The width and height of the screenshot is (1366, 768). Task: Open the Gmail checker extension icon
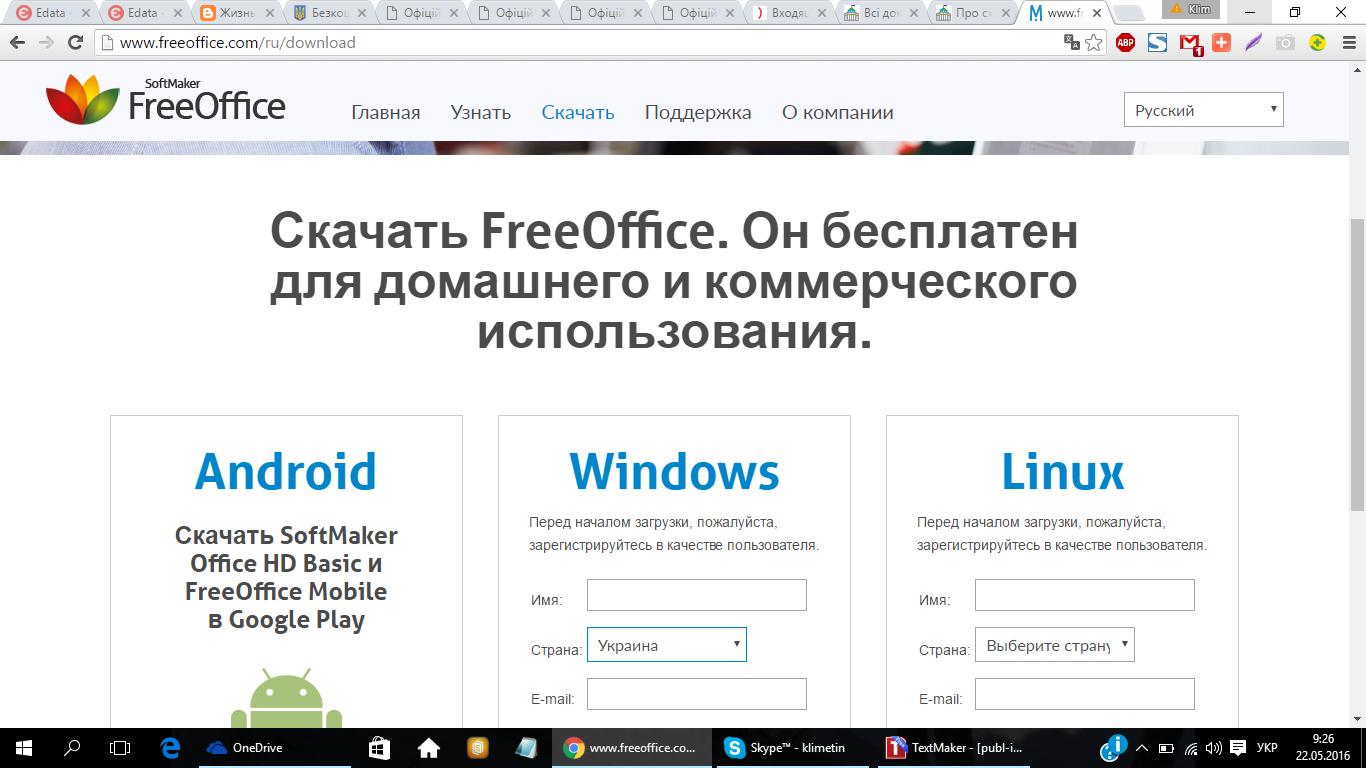(1190, 44)
